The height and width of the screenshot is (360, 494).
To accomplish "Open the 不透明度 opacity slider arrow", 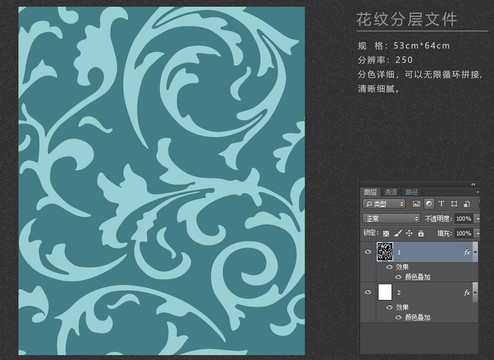I will [x=477, y=219].
